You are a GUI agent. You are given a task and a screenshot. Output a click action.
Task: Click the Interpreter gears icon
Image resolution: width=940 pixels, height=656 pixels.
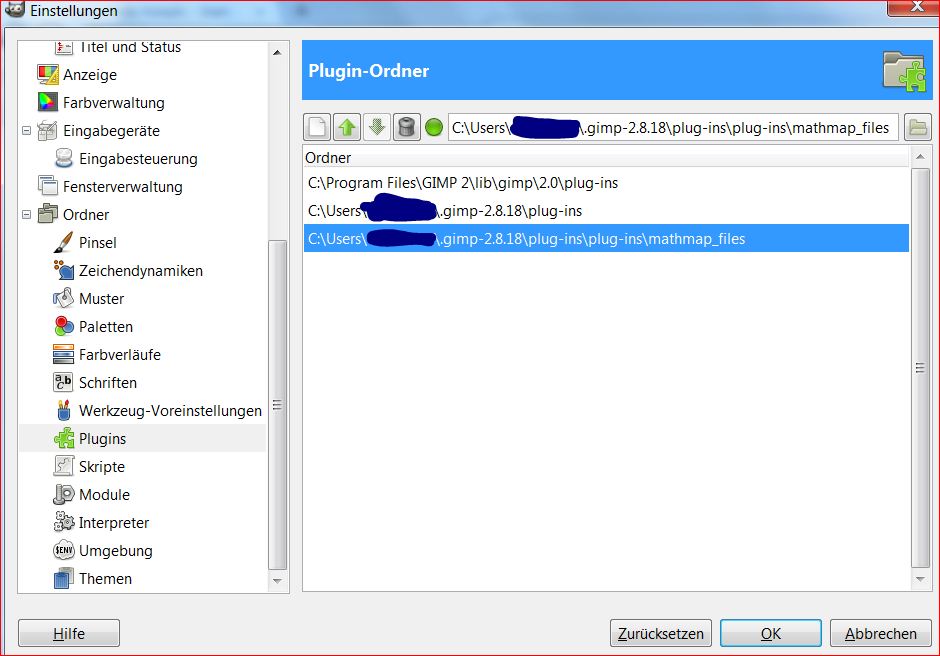64,522
